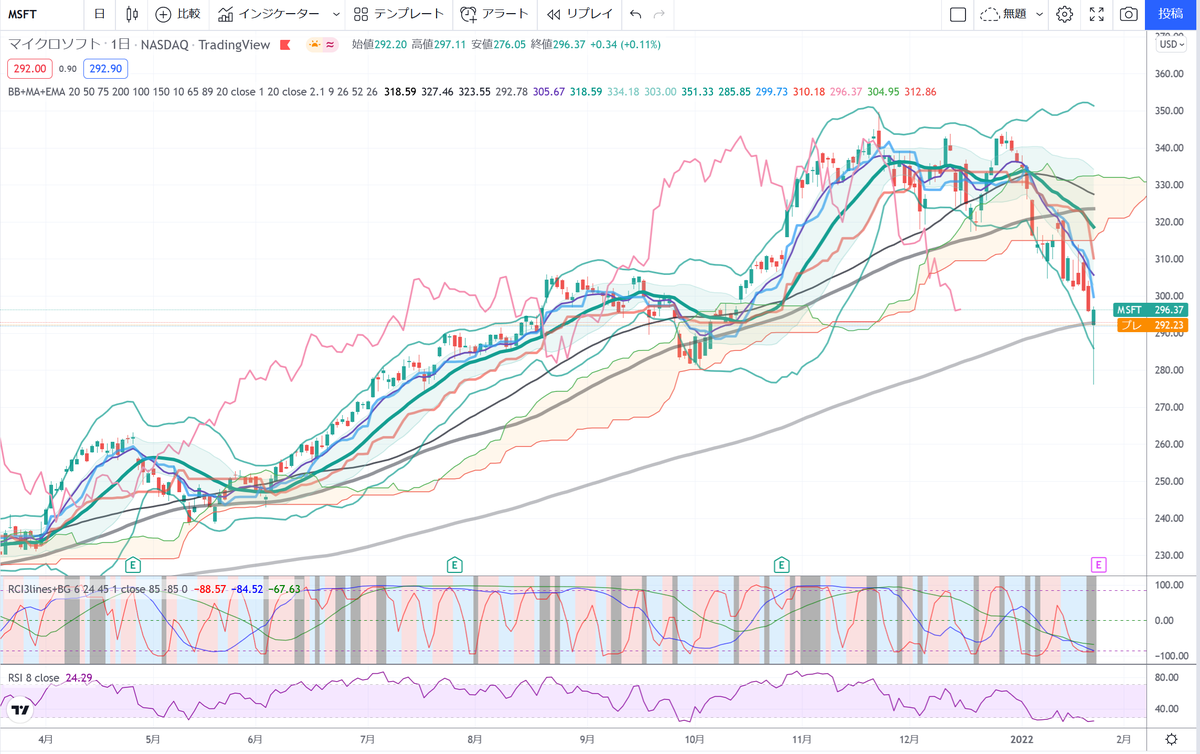Click the blue 292.90 buy price button

click(105, 69)
